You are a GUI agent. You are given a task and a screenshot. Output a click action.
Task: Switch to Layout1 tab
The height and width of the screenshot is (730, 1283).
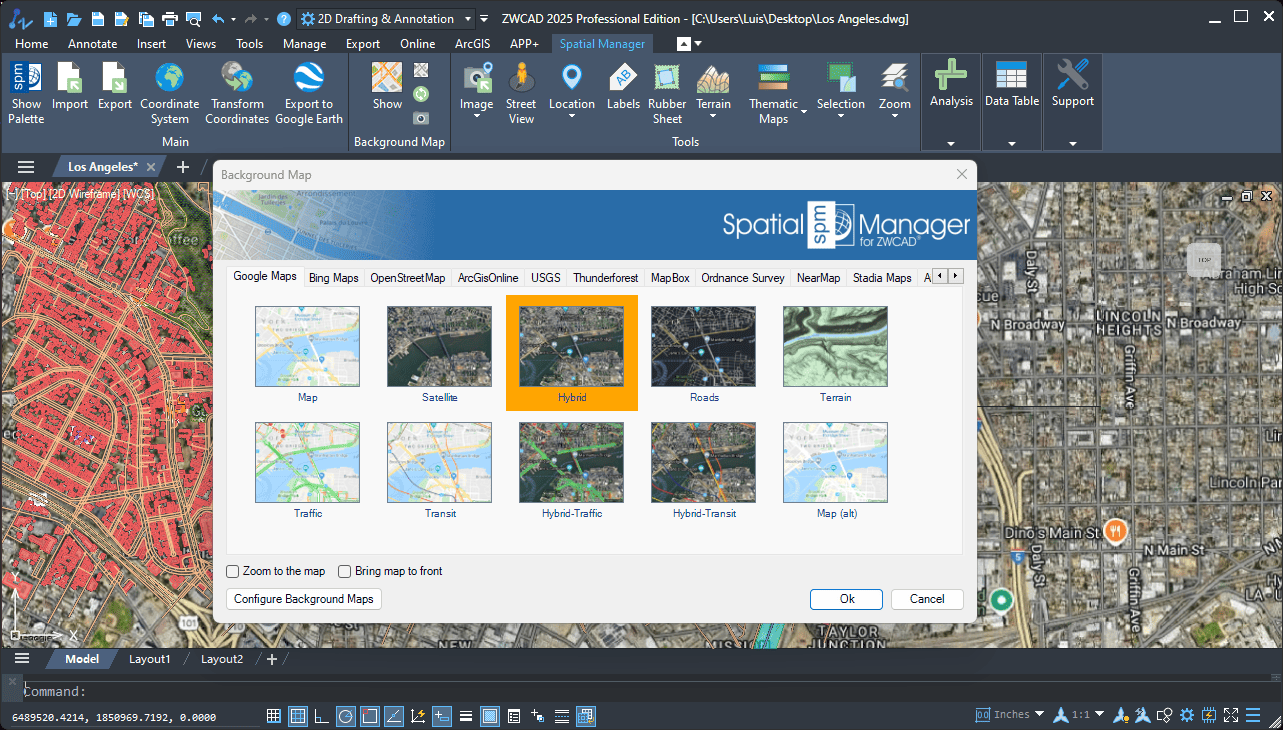tap(150, 659)
